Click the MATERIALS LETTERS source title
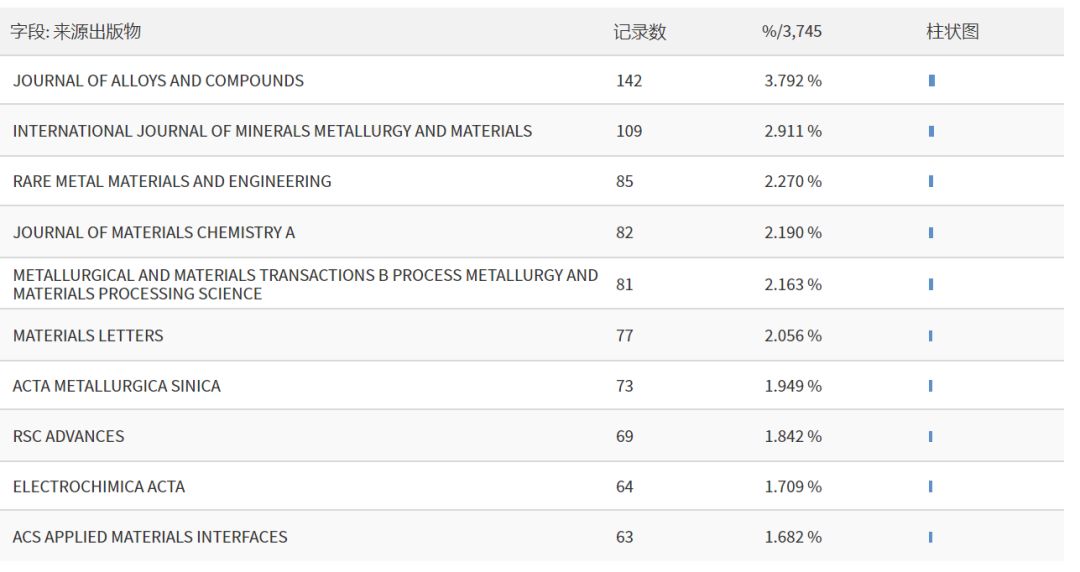Viewport: 1080px width, 572px height. [x=88, y=336]
